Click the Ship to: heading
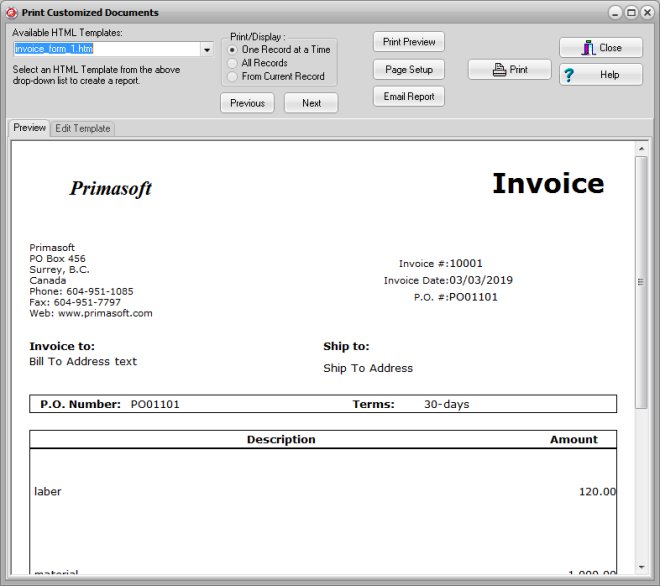This screenshot has height=586, width=660. (346, 346)
